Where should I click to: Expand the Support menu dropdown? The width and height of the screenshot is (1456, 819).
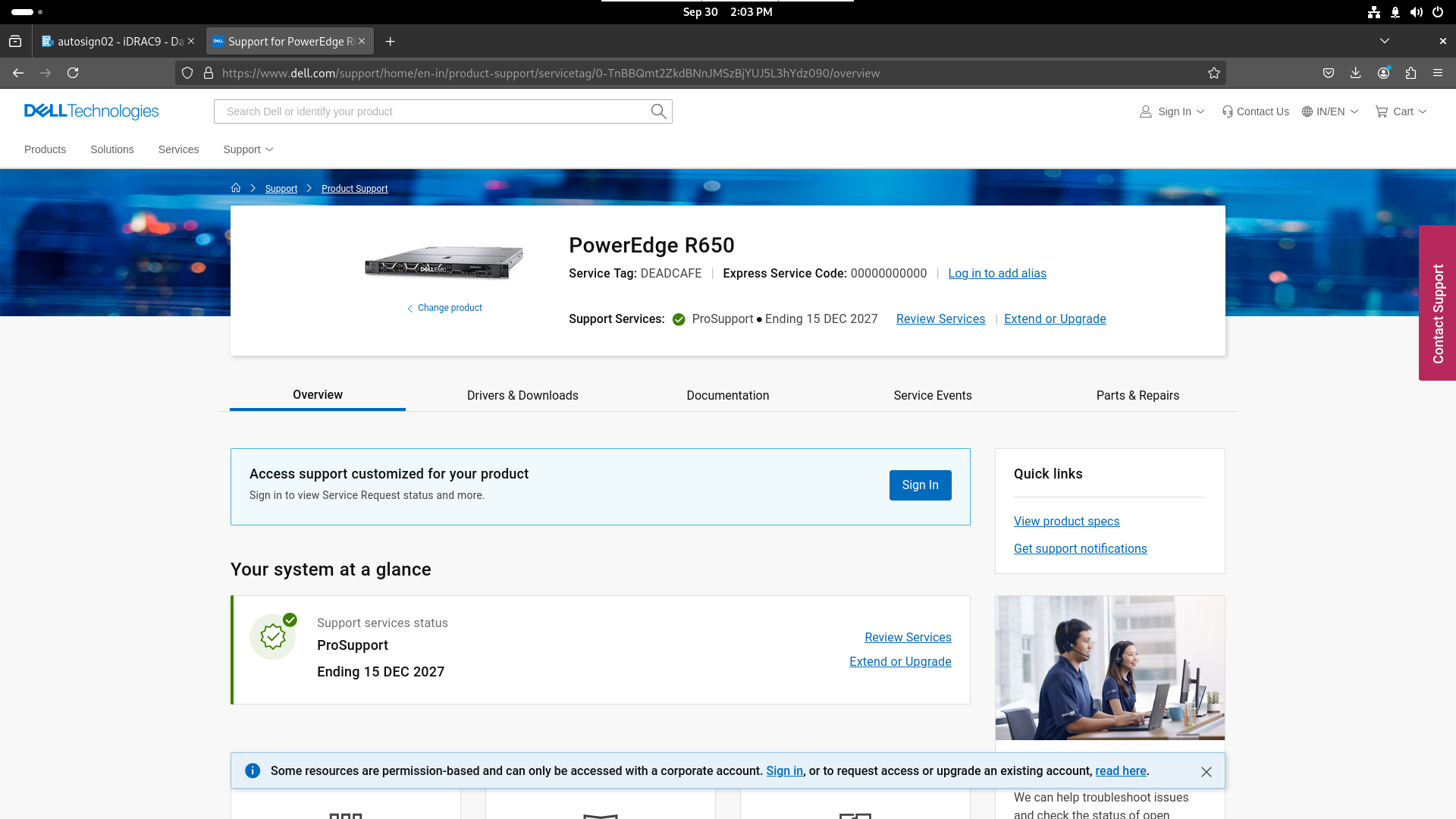pyautogui.click(x=248, y=149)
